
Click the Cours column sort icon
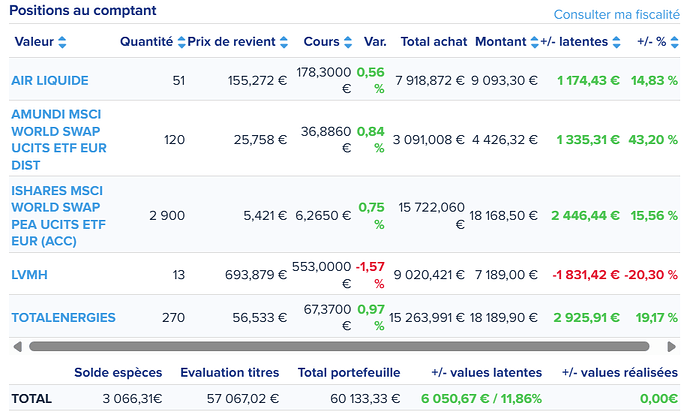coord(346,42)
